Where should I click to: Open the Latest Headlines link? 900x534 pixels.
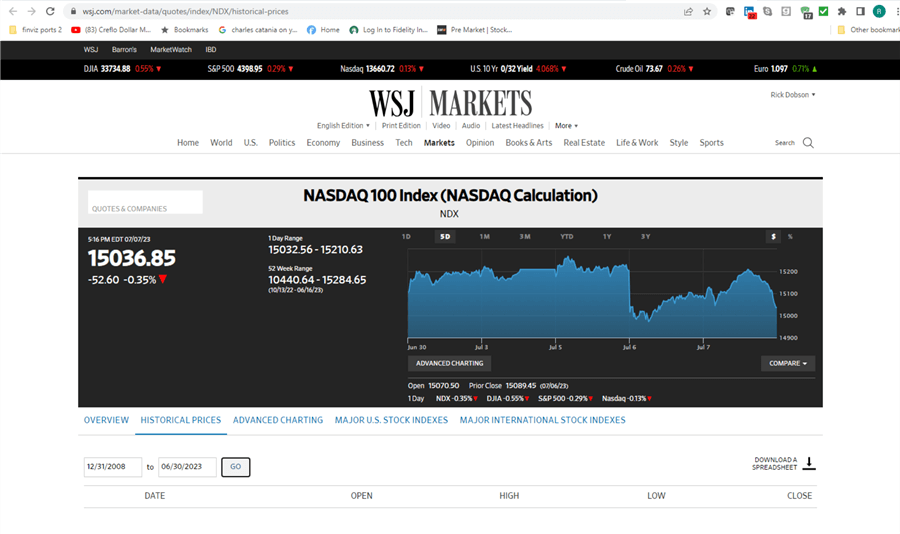pyautogui.click(x=517, y=125)
